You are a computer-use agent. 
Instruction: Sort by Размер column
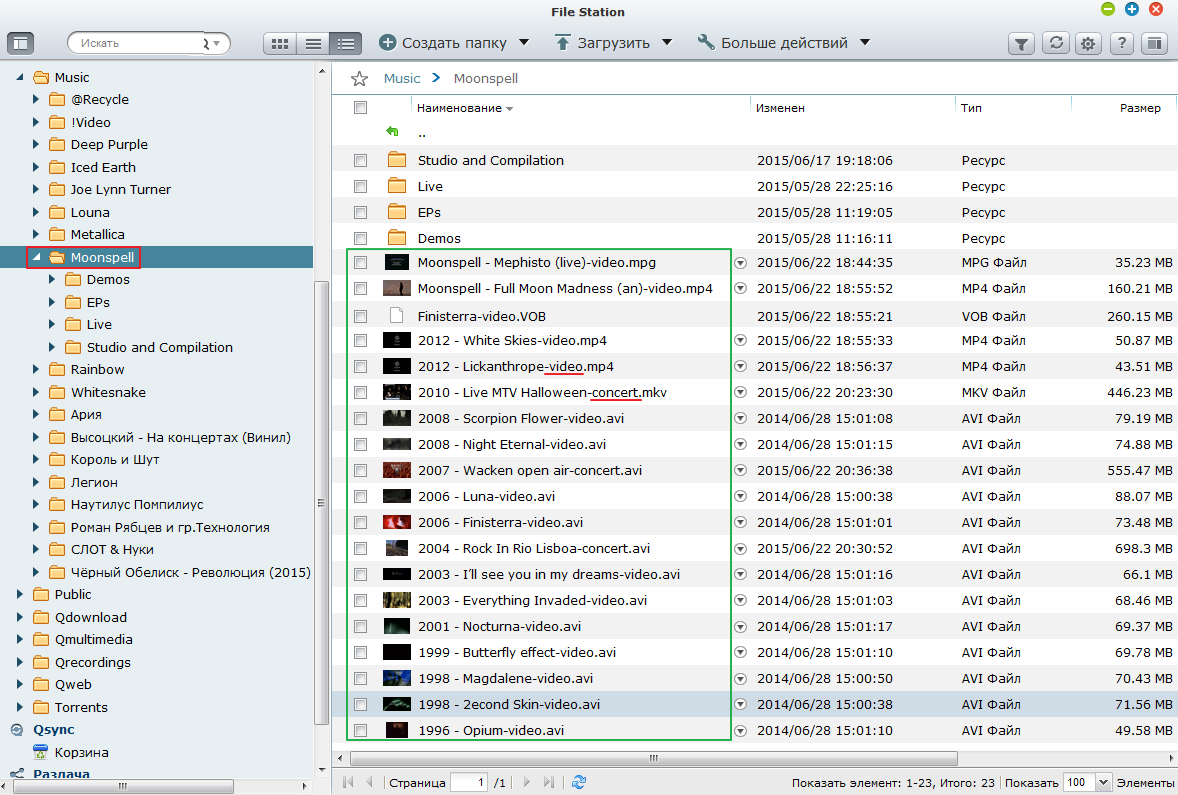tap(1140, 108)
